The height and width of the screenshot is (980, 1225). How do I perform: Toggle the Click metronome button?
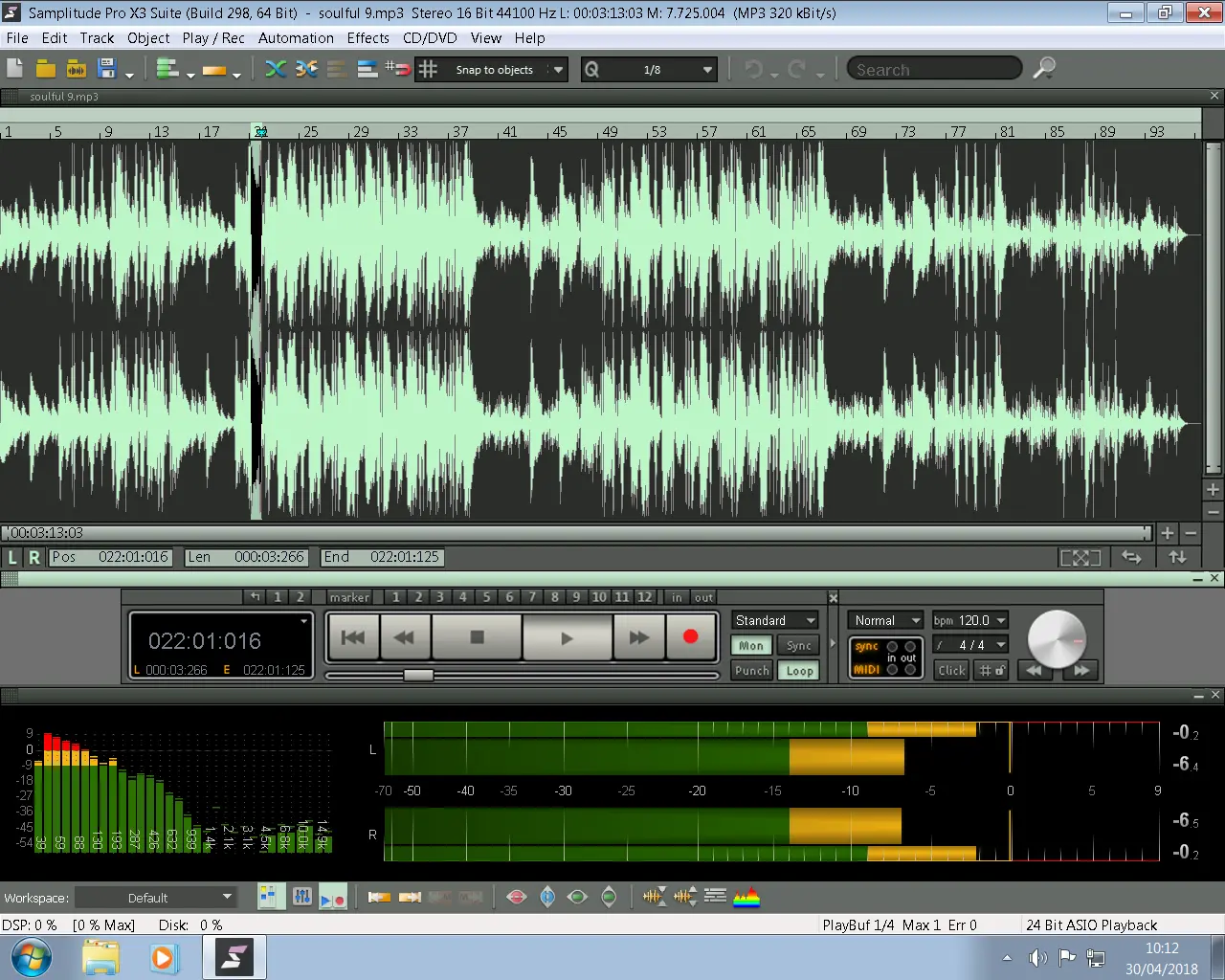click(951, 671)
